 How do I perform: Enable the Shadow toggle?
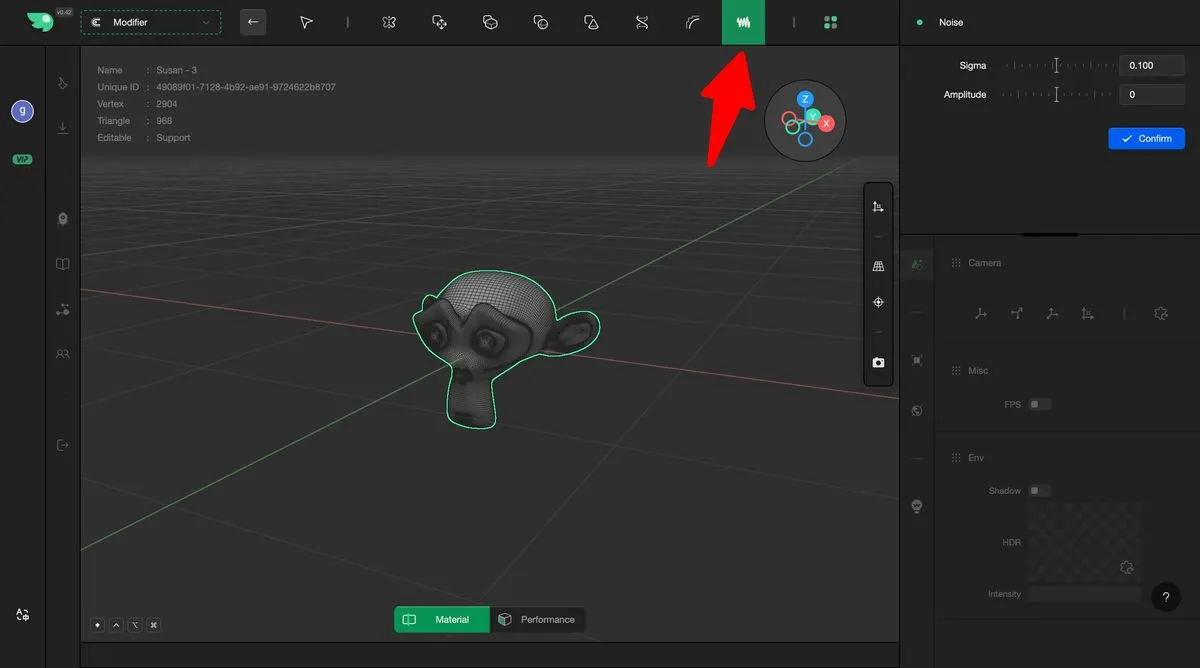pyautogui.click(x=1040, y=491)
